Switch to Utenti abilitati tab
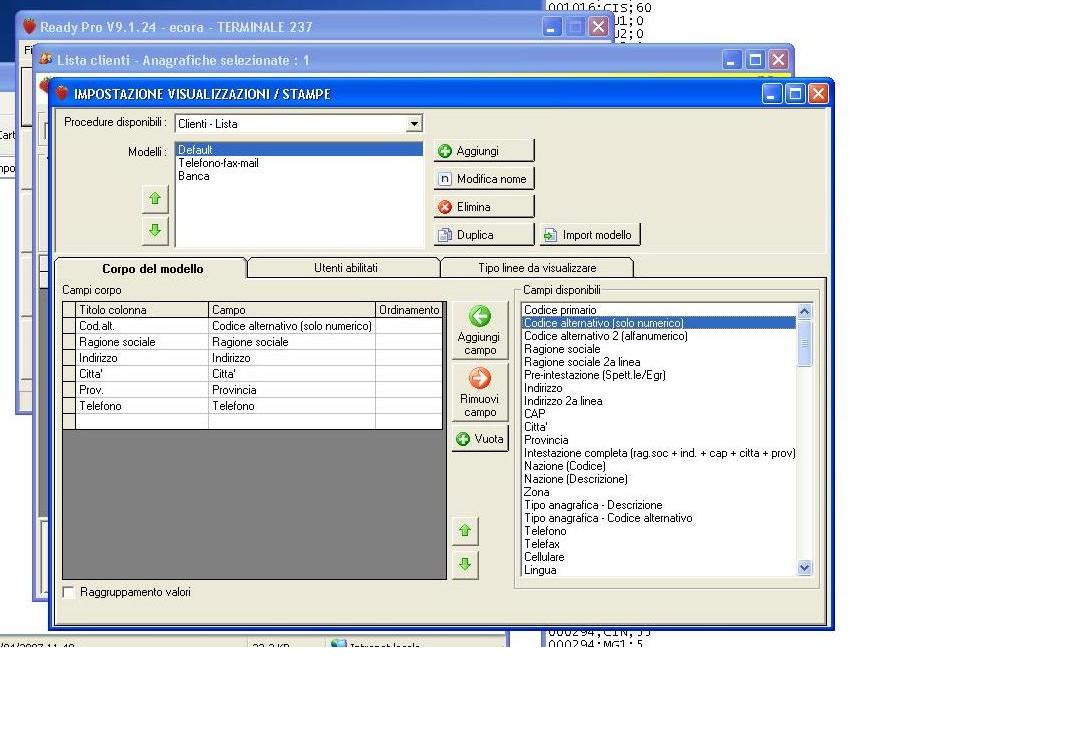Screen dimensions: 1079x734 pos(345,268)
